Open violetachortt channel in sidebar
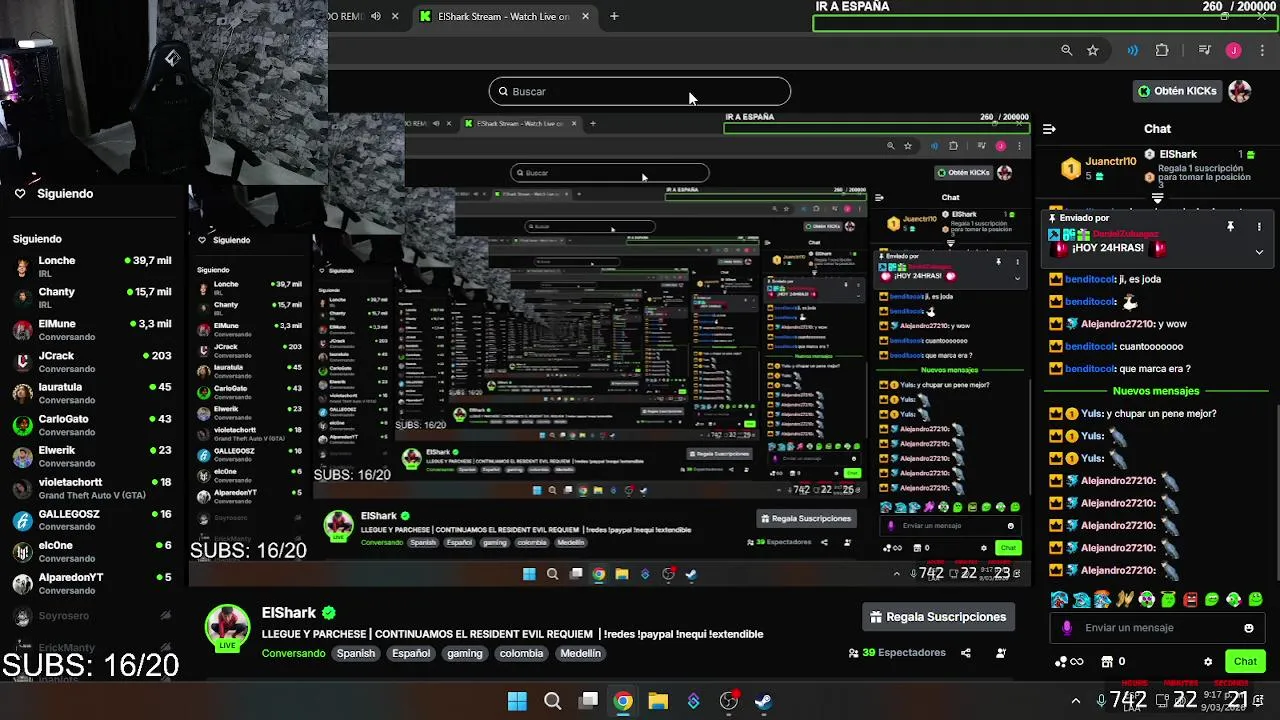The width and height of the screenshot is (1280, 720). (92, 488)
